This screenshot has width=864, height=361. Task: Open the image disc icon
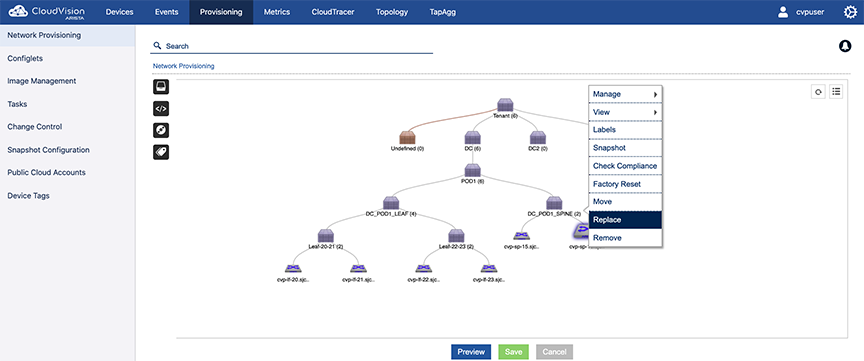(161, 130)
